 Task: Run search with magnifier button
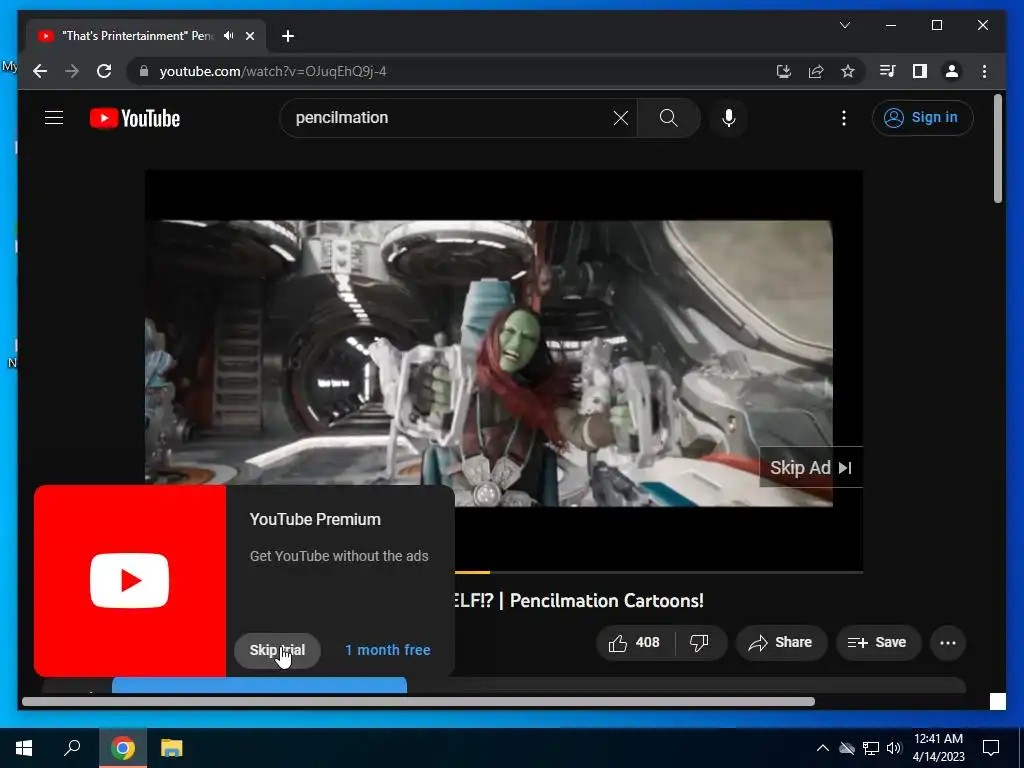[x=669, y=118]
